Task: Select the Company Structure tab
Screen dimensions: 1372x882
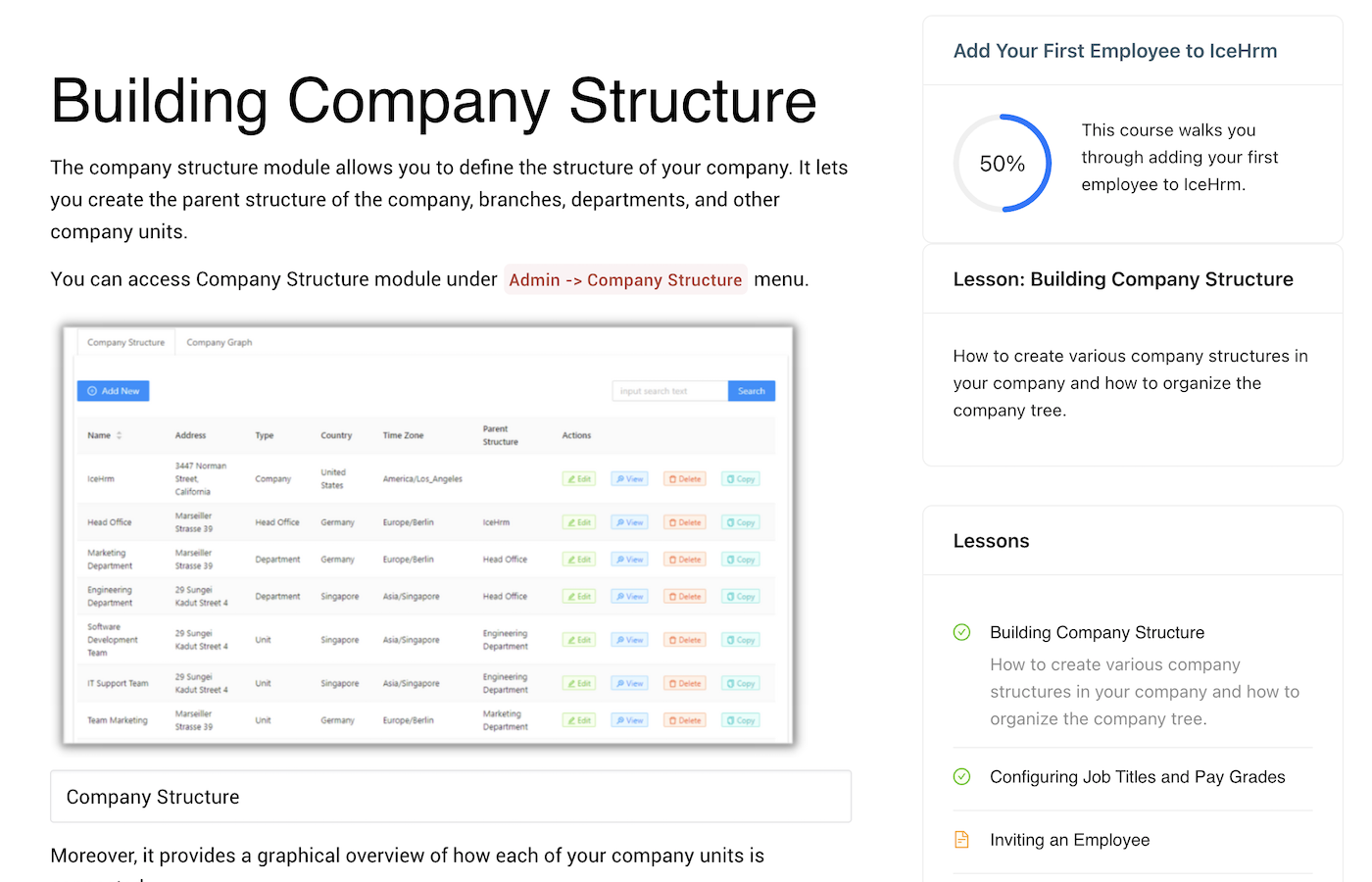Action: pyautogui.click(x=125, y=343)
